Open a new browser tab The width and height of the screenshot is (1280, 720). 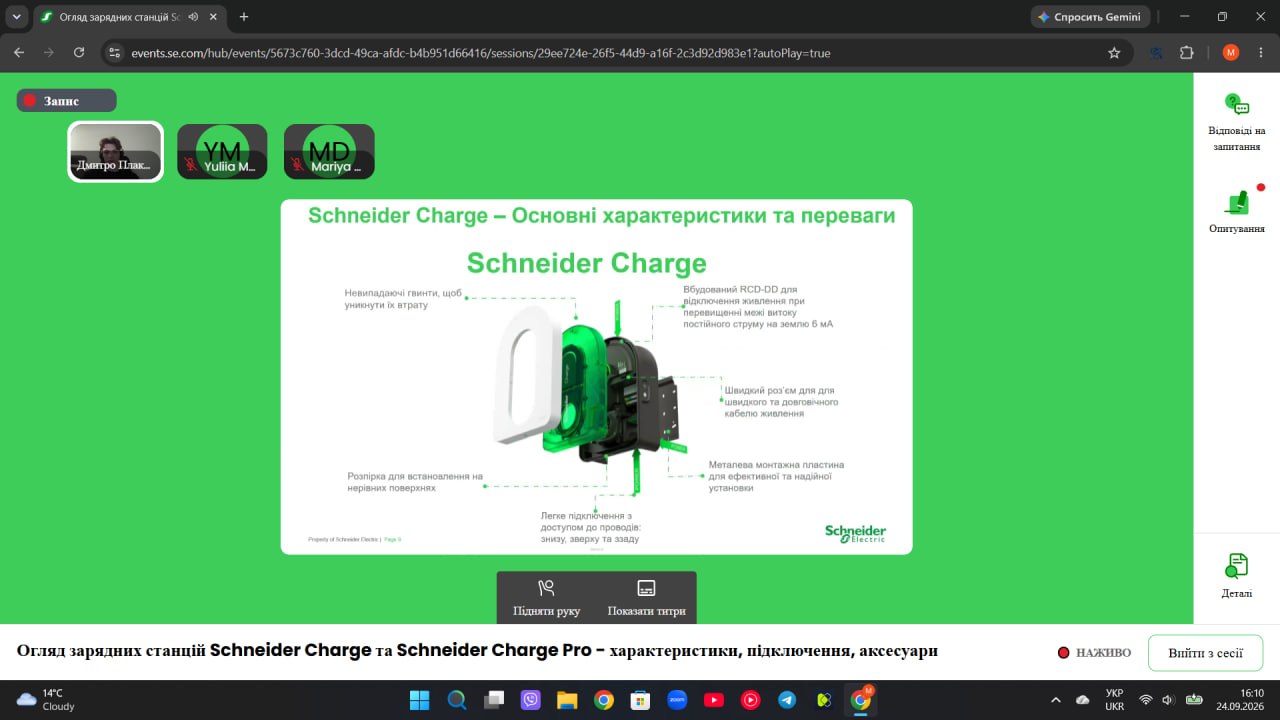(244, 17)
